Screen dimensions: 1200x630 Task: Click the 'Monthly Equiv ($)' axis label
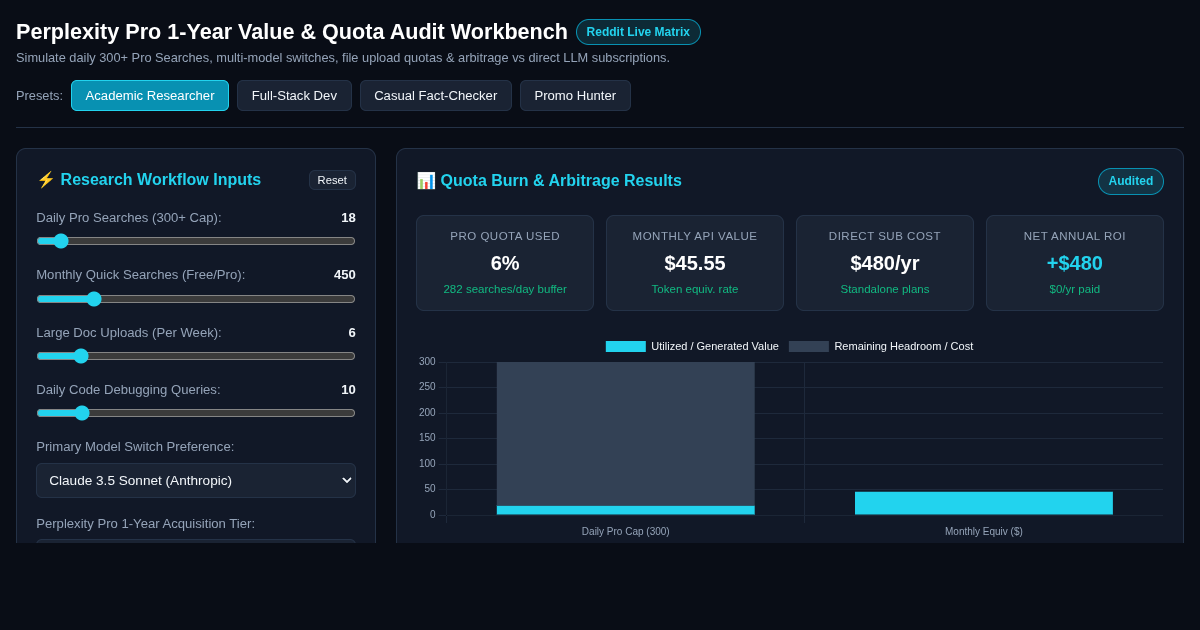click(x=984, y=531)
